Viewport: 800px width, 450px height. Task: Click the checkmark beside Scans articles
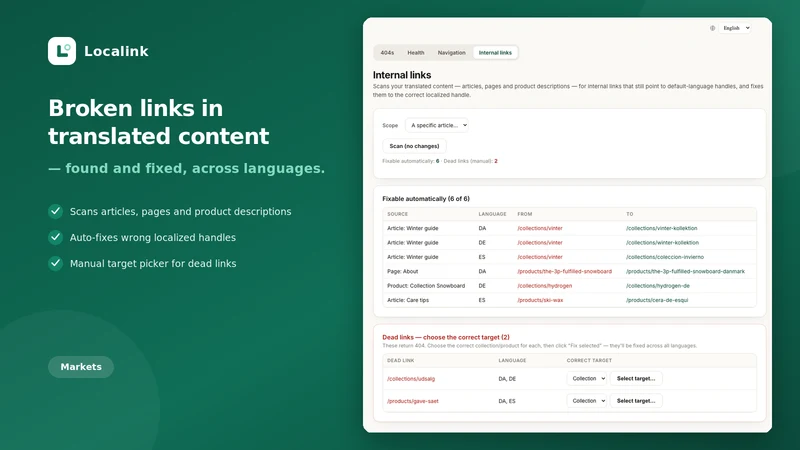pyautogui.click(x=56, y=211)
